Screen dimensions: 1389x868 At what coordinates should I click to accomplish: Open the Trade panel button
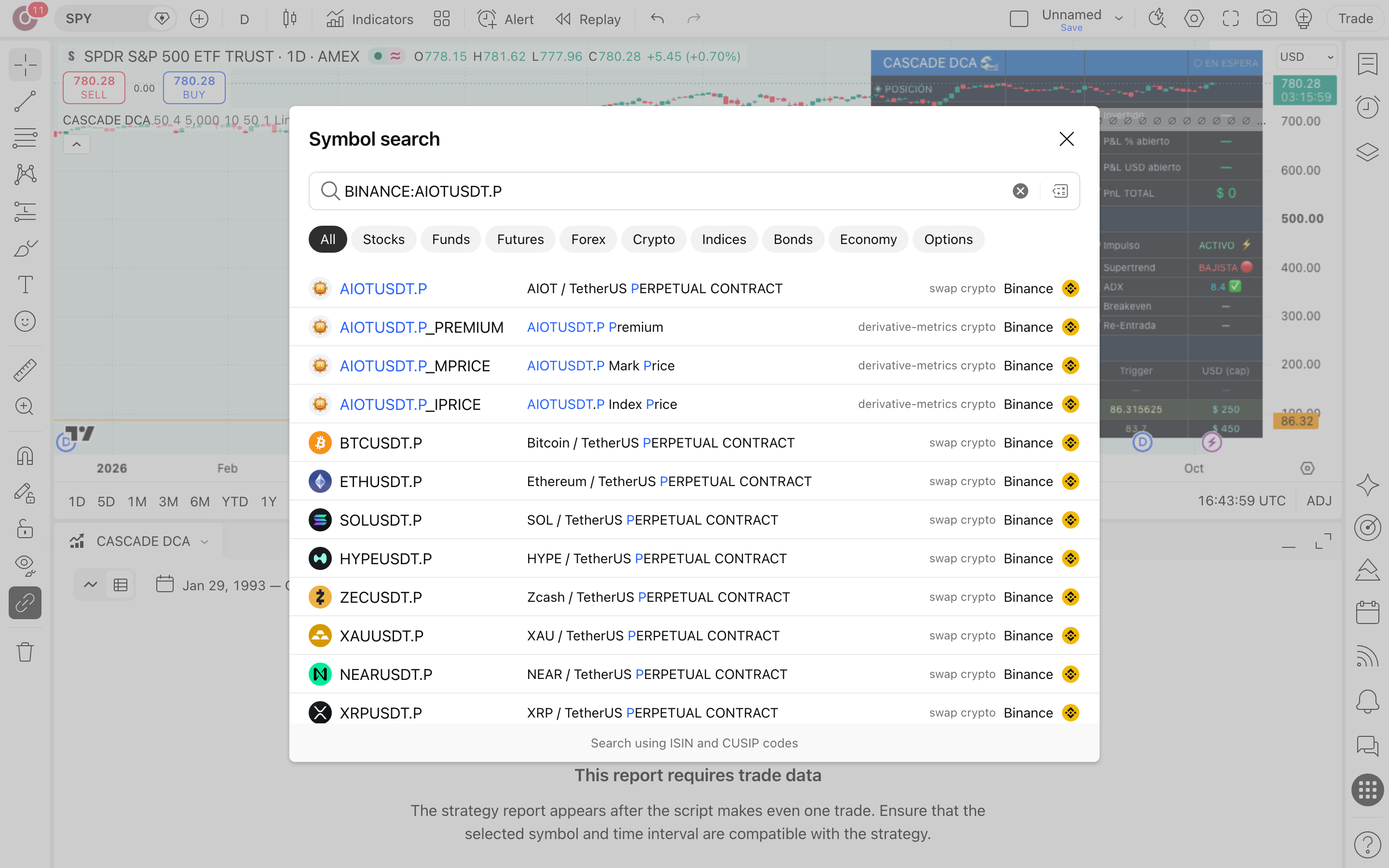click(x=1355, y=19)
